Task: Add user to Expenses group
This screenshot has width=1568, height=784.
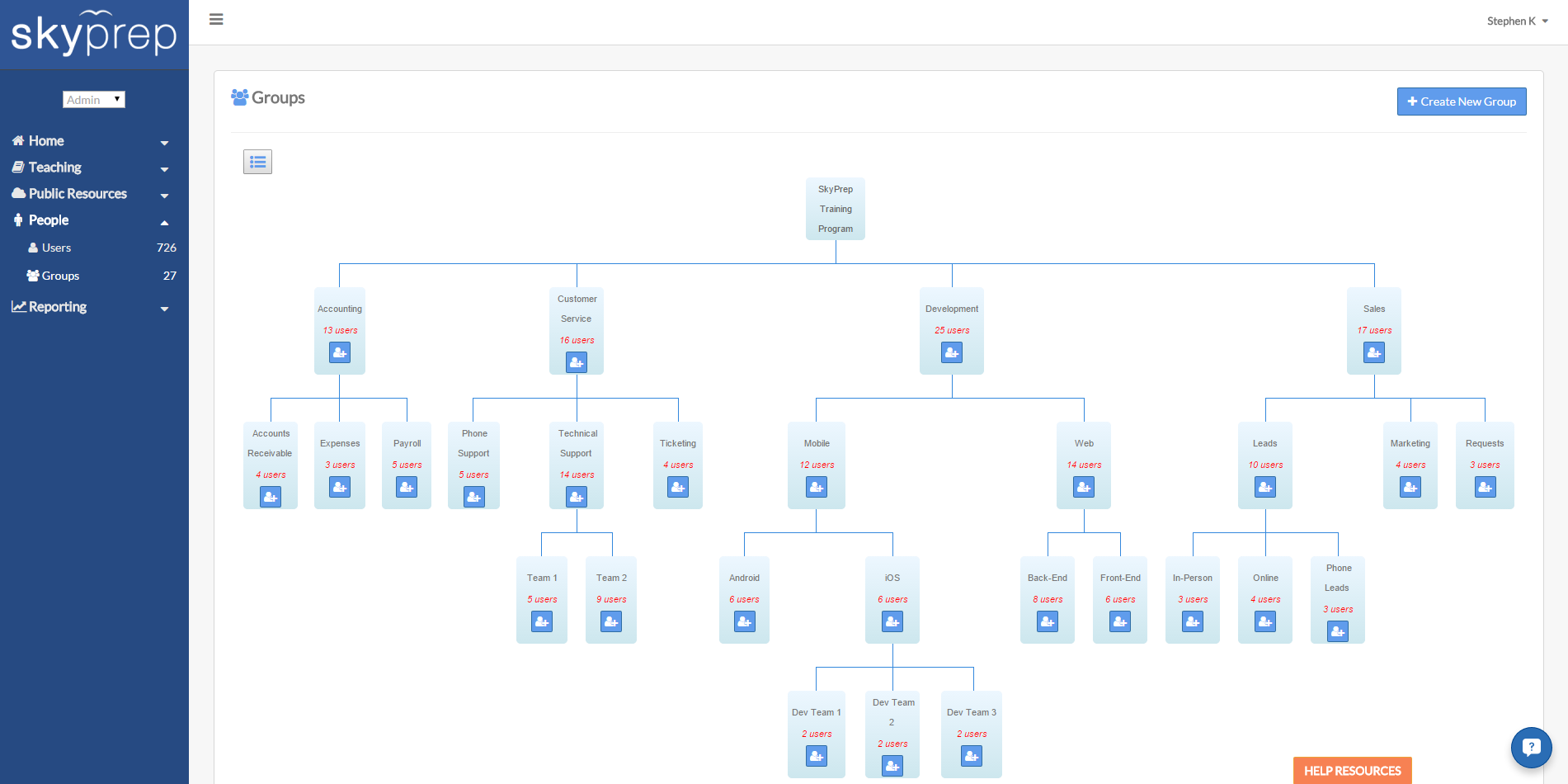Action: click(340, 488)
